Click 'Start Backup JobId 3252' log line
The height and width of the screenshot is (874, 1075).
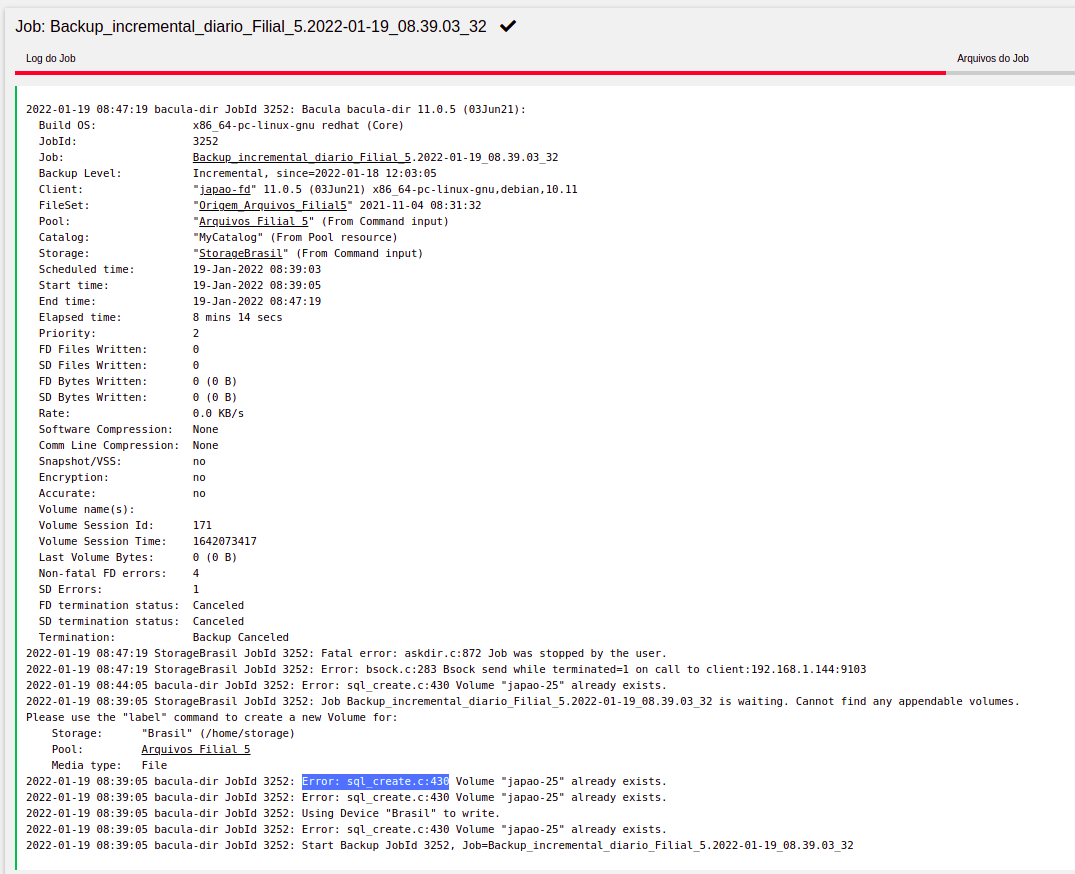[440, 845]
